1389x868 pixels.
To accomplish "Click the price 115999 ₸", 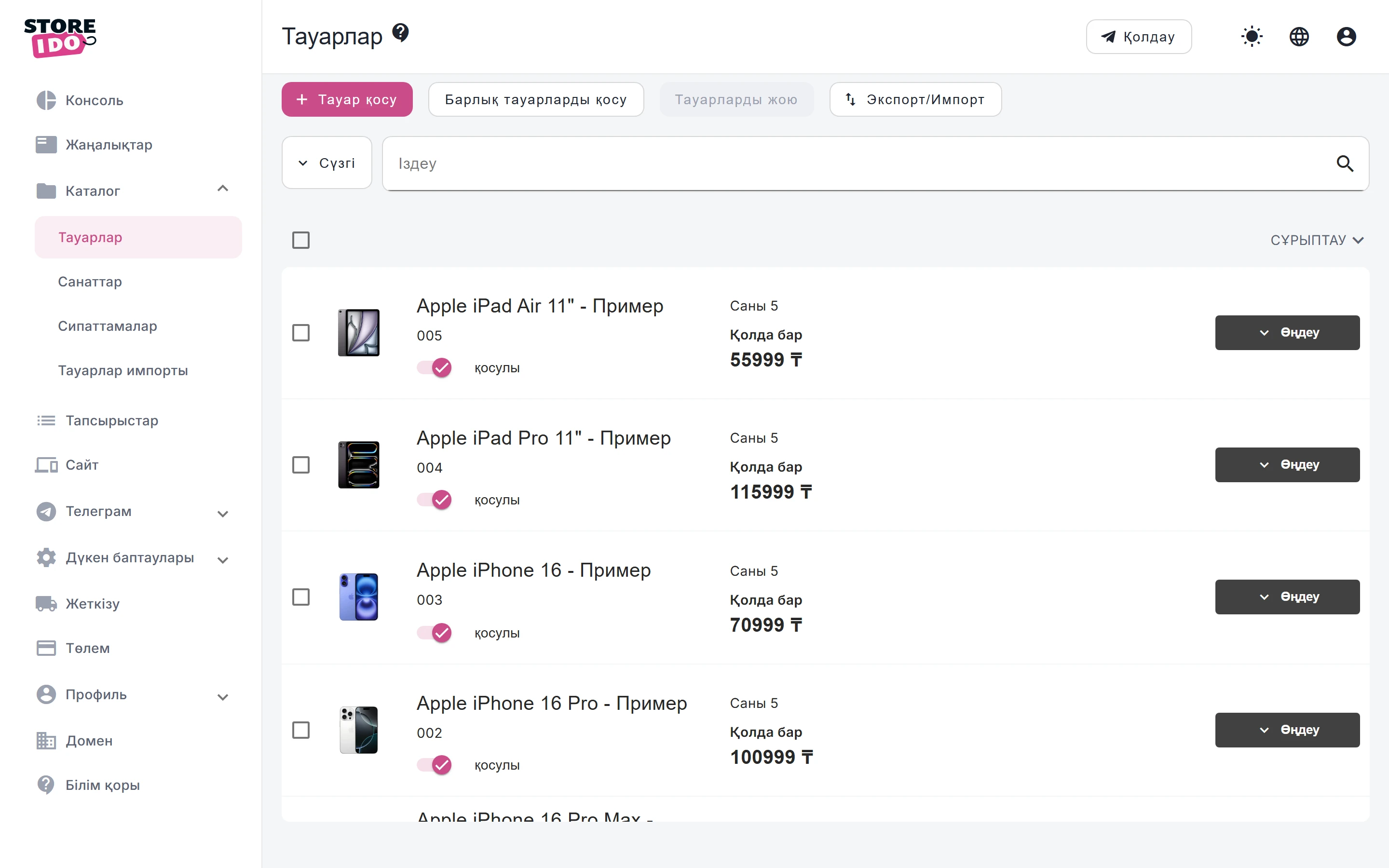I will 771,492.
